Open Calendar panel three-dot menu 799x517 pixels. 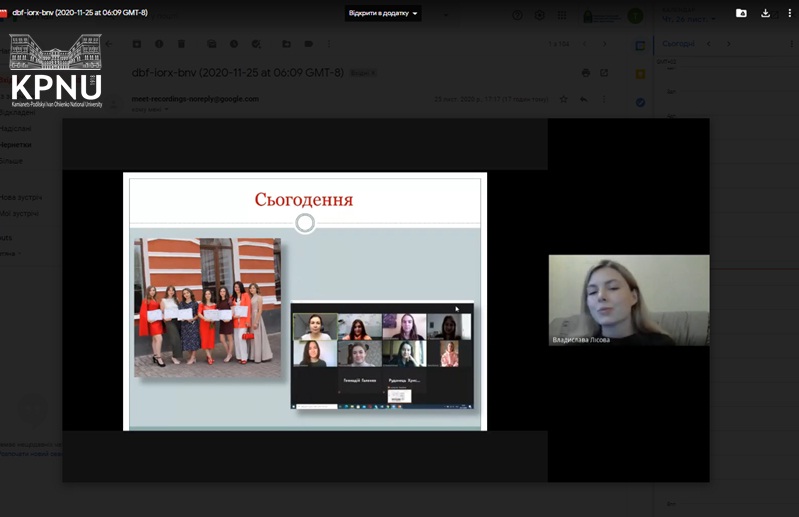791,44
